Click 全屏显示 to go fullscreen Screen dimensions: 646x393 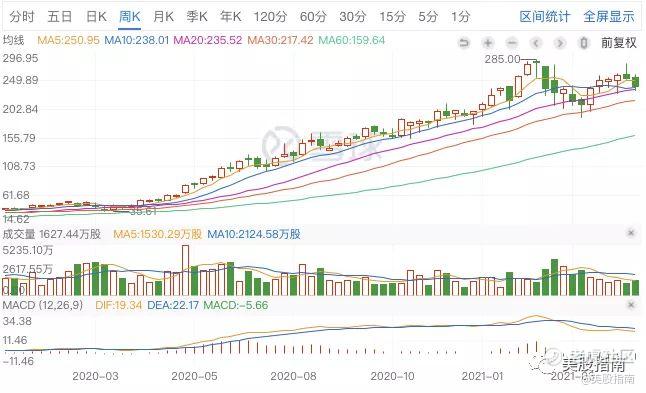(609, 17)
